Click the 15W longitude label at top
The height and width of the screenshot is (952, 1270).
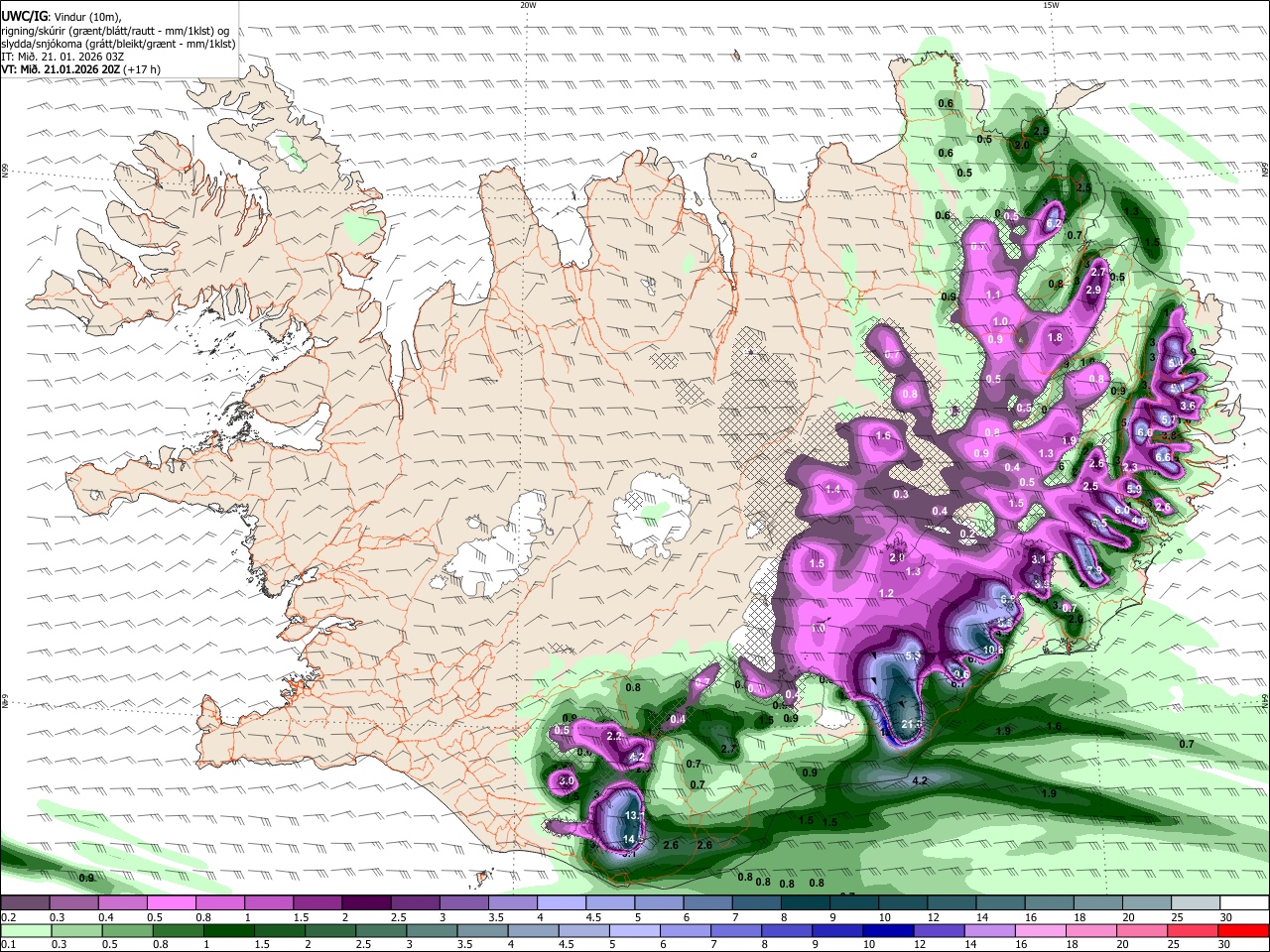[1051, 5]
